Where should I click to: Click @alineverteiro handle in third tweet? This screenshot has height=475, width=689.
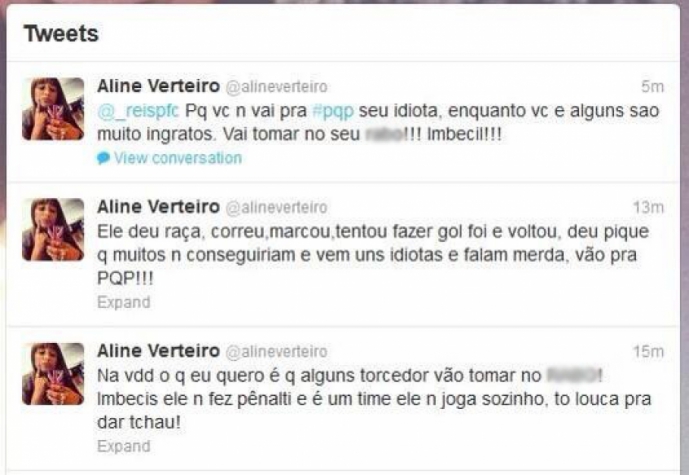(x=276, y=352)
